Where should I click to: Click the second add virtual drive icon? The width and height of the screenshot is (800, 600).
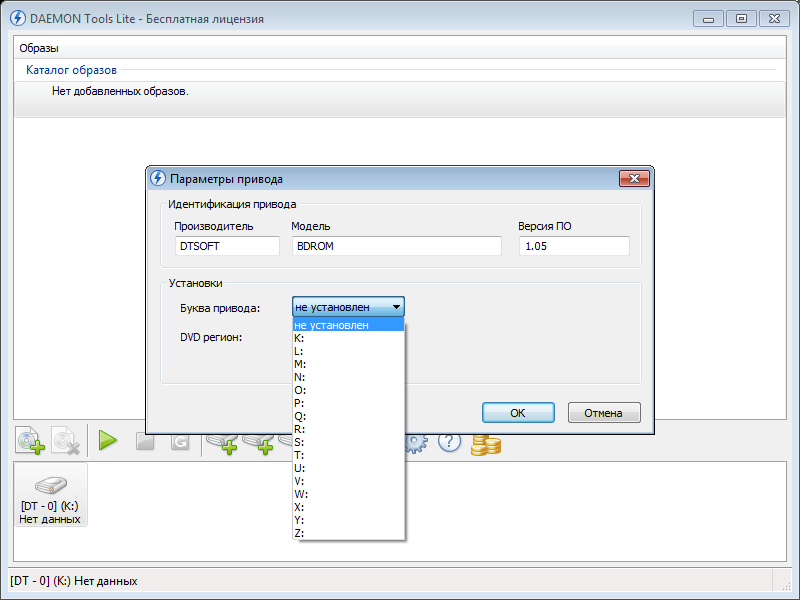click(259, 444)
